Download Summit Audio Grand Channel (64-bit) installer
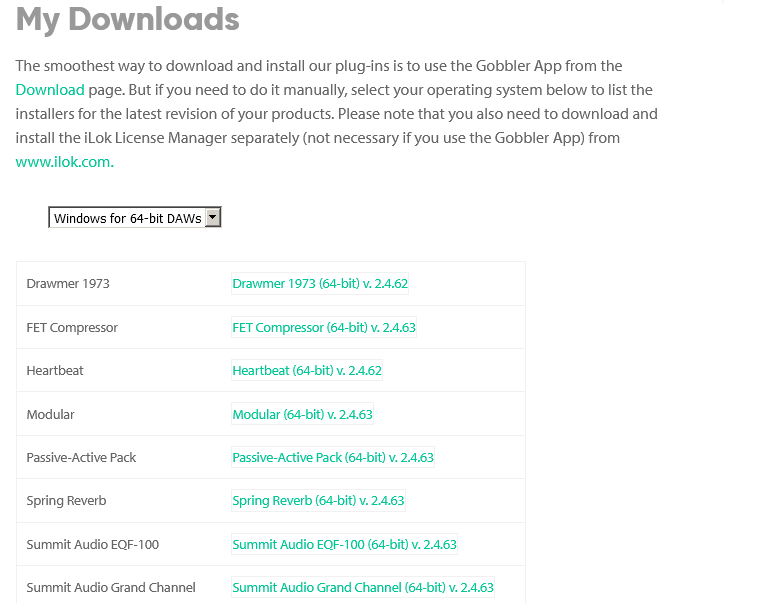Image resolution: width=760 pixels, height=603 pixels. tap(363, 588)
